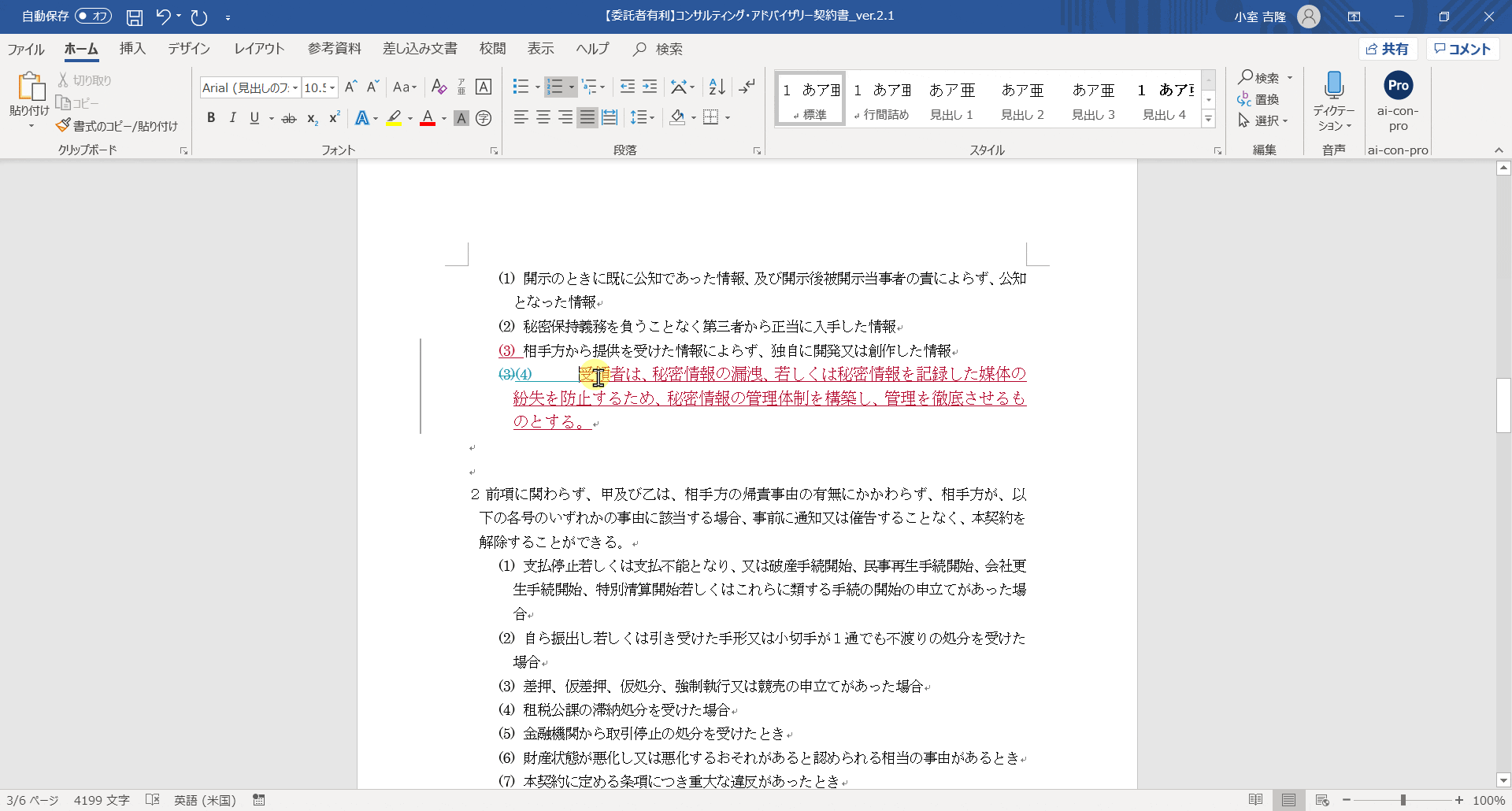Click the user account avatar icon
The width and height of the screenshot is (1512, 811).
click(x=1309, y=17)
